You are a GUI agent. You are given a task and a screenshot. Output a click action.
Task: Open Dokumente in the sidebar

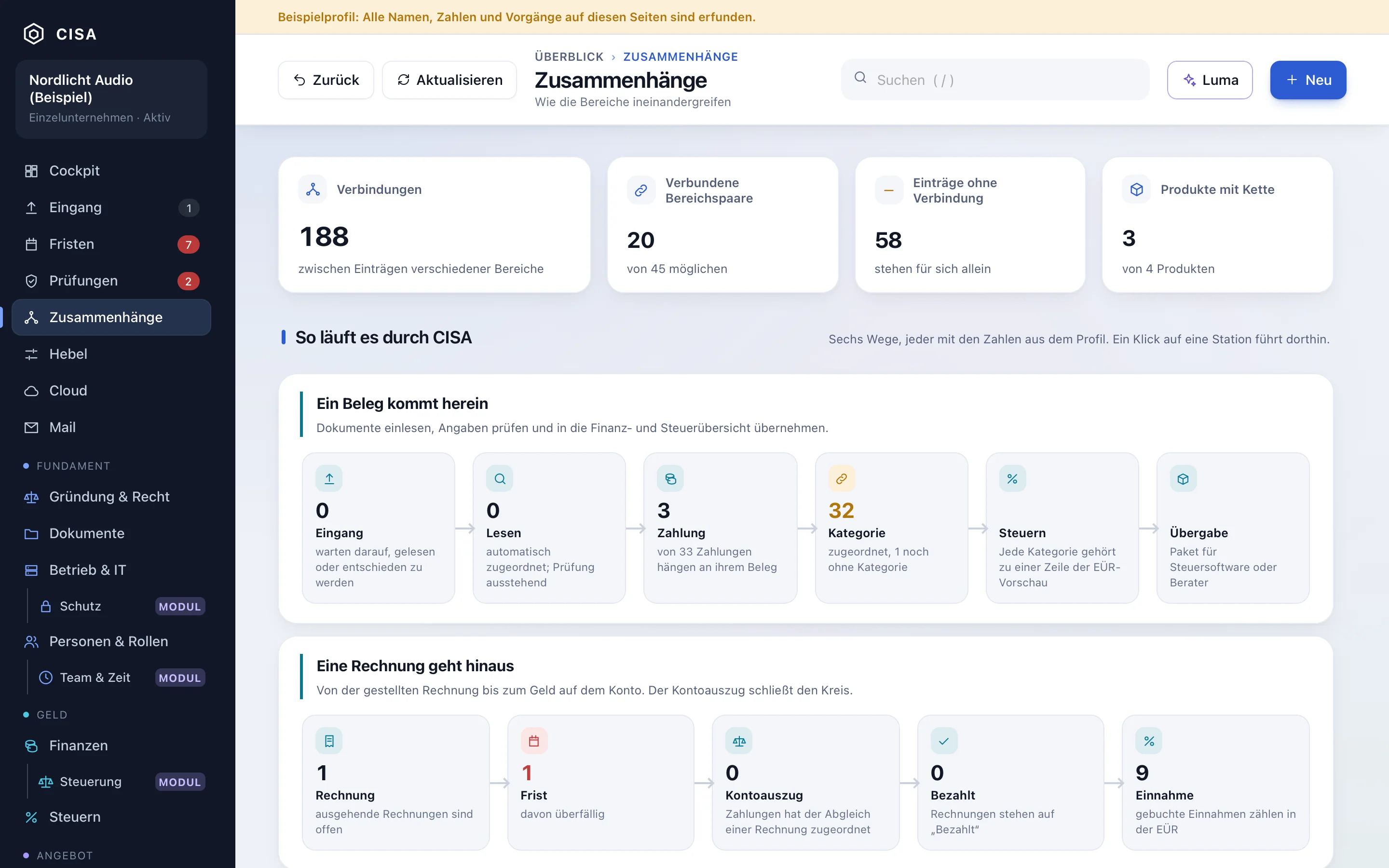pos(111,533)
